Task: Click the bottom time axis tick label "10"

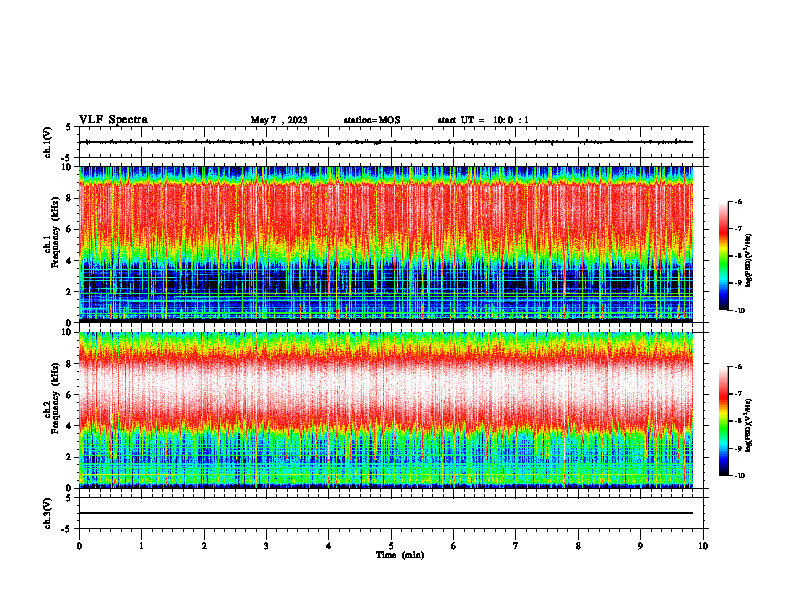Action: coord(703,546)
